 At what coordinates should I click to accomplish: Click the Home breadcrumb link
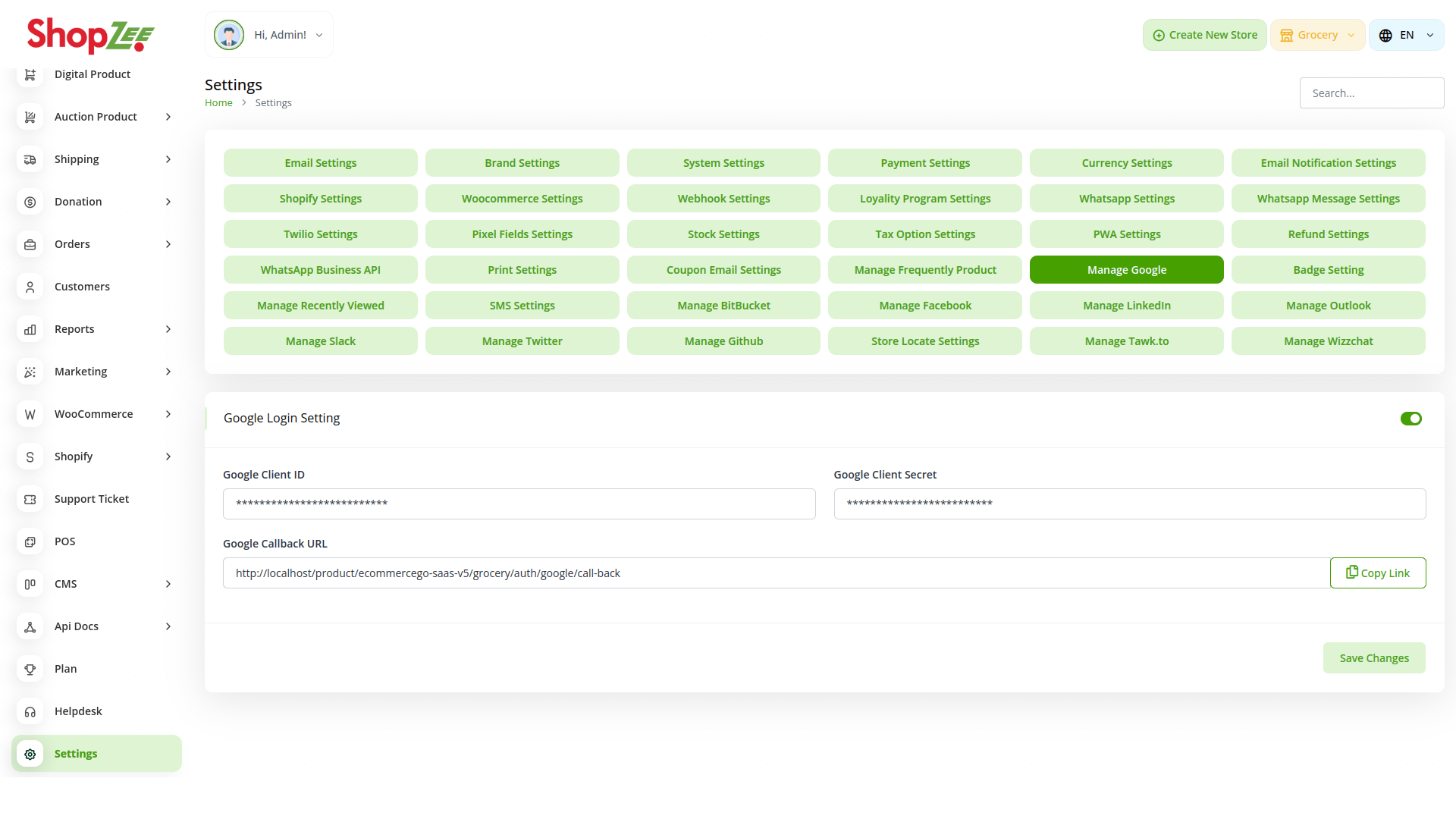pos(218,103)
